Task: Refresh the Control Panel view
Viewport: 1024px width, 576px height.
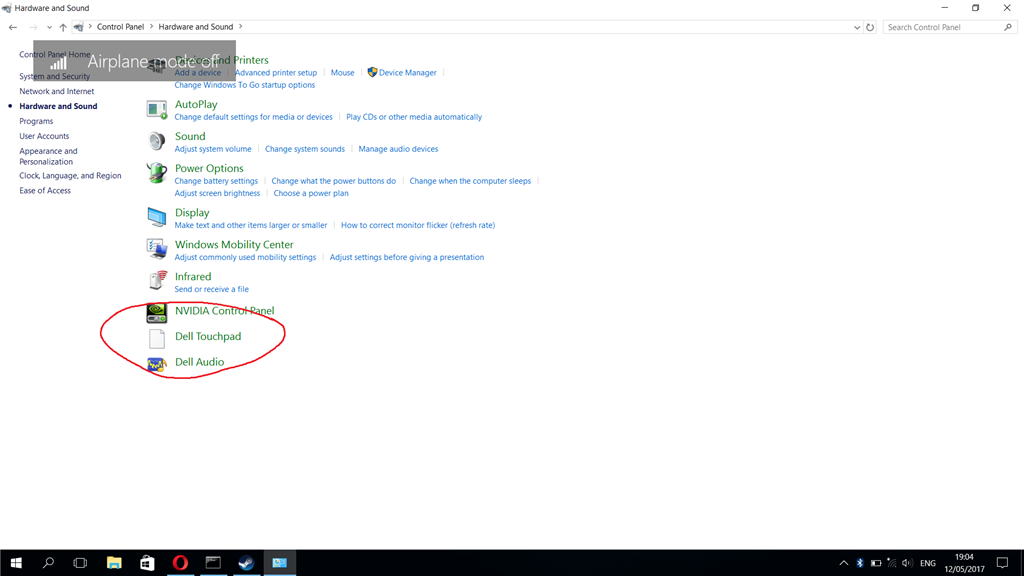Action: pos(870,27)
